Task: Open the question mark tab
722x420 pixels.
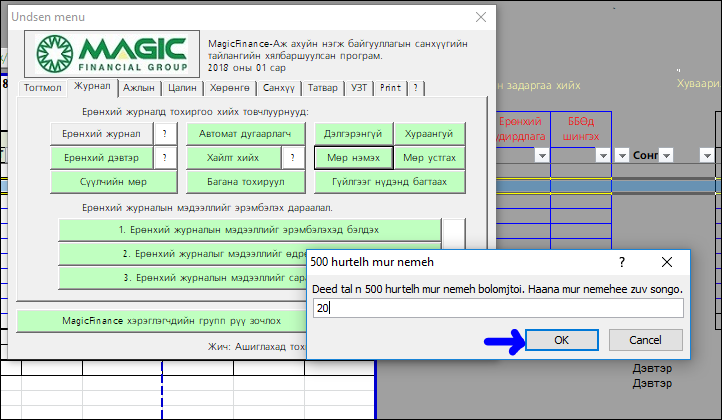Action: click(416, 88)
